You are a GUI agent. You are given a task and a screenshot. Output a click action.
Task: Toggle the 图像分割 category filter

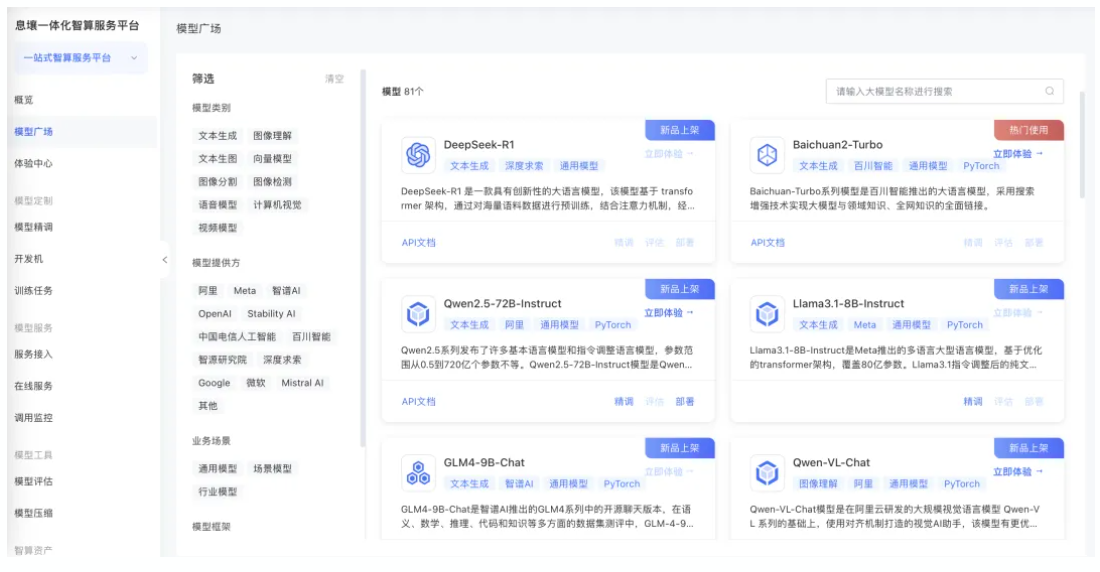tap(217, 182)
